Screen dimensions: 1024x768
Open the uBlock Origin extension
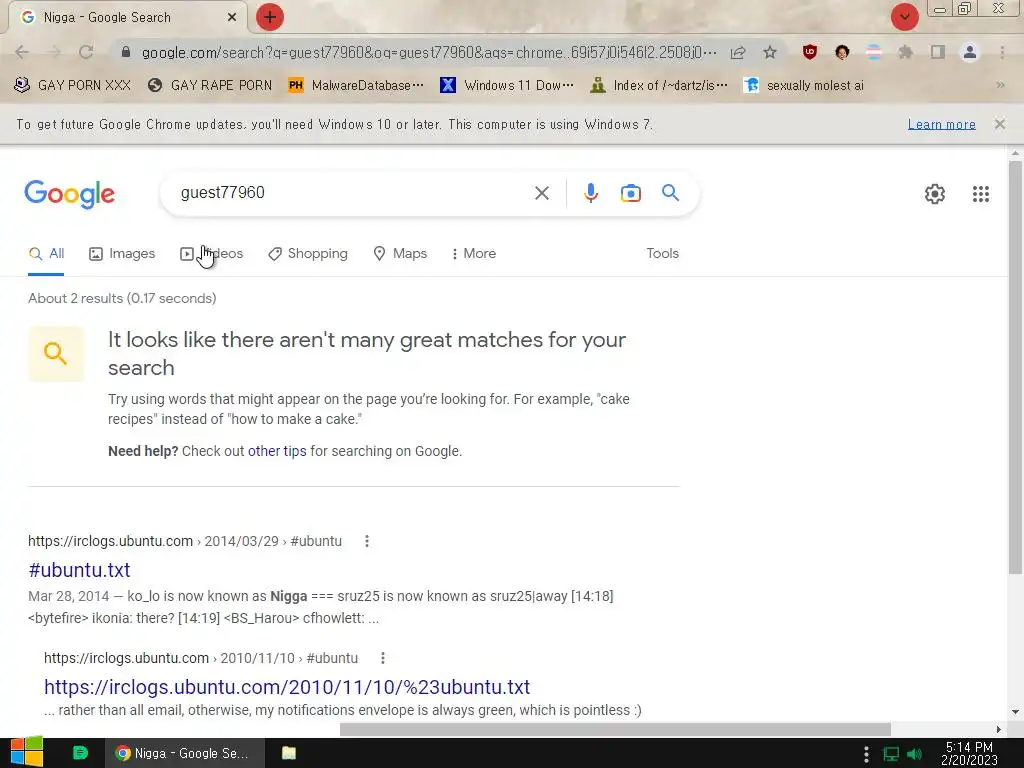tap(810, 52)
